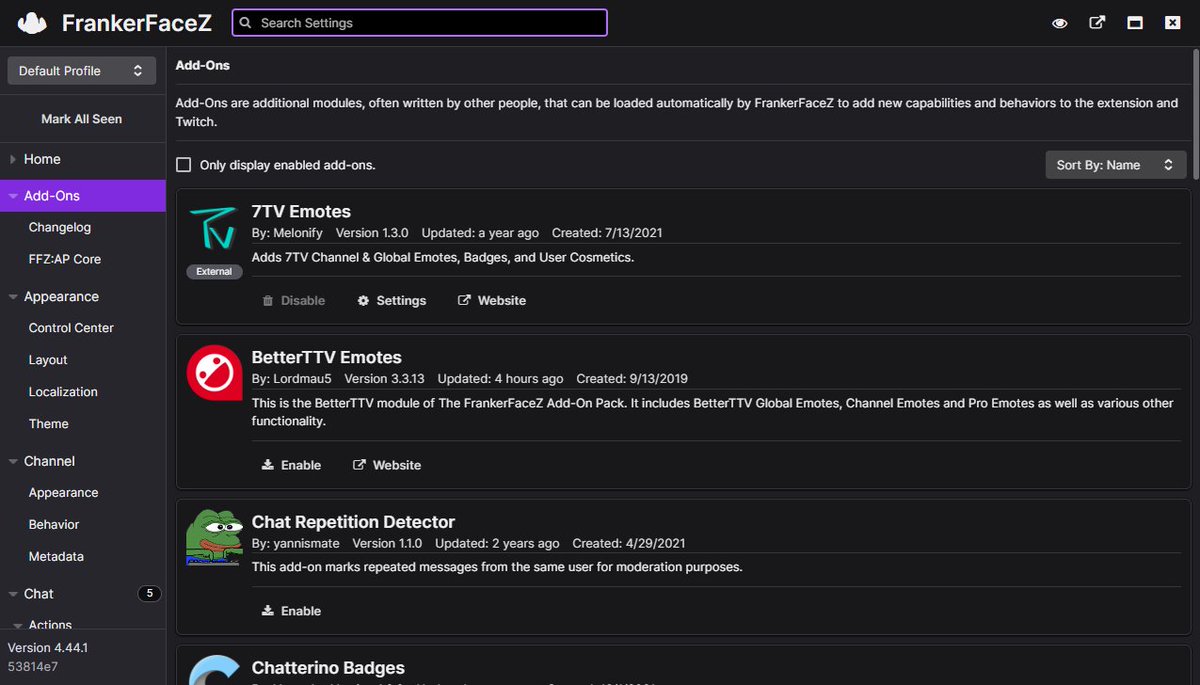Collapse the Appearance section arrow
Screen dimensions: 1200x685
[x=13, y=297]
